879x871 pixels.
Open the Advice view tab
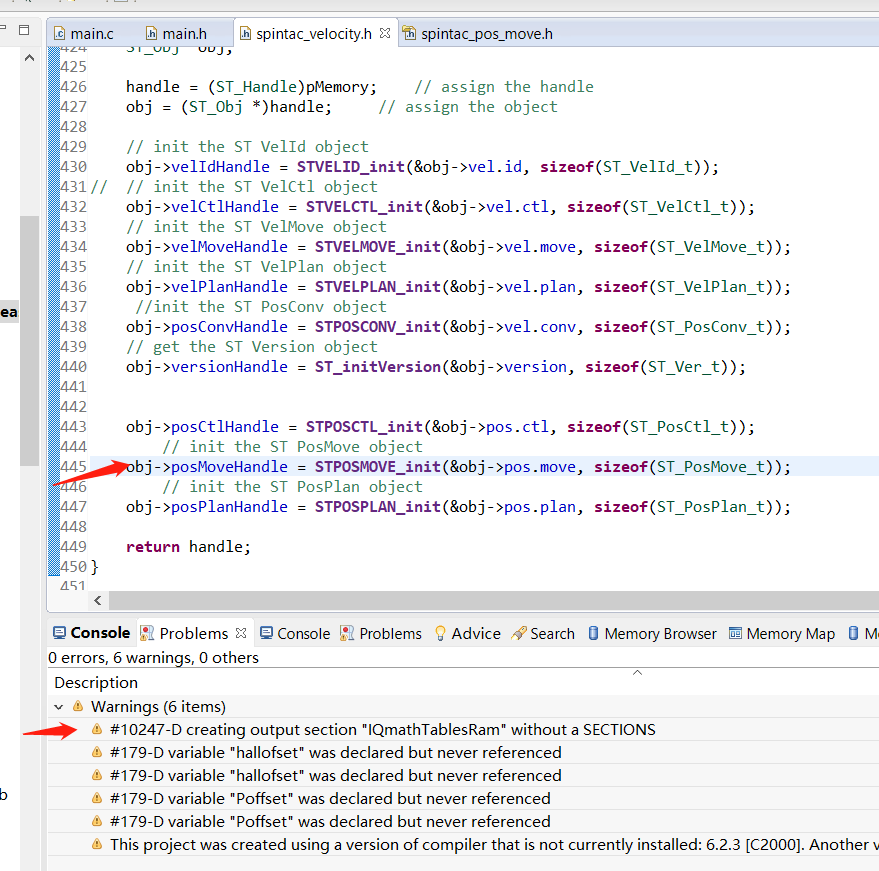tap(468, 633)
